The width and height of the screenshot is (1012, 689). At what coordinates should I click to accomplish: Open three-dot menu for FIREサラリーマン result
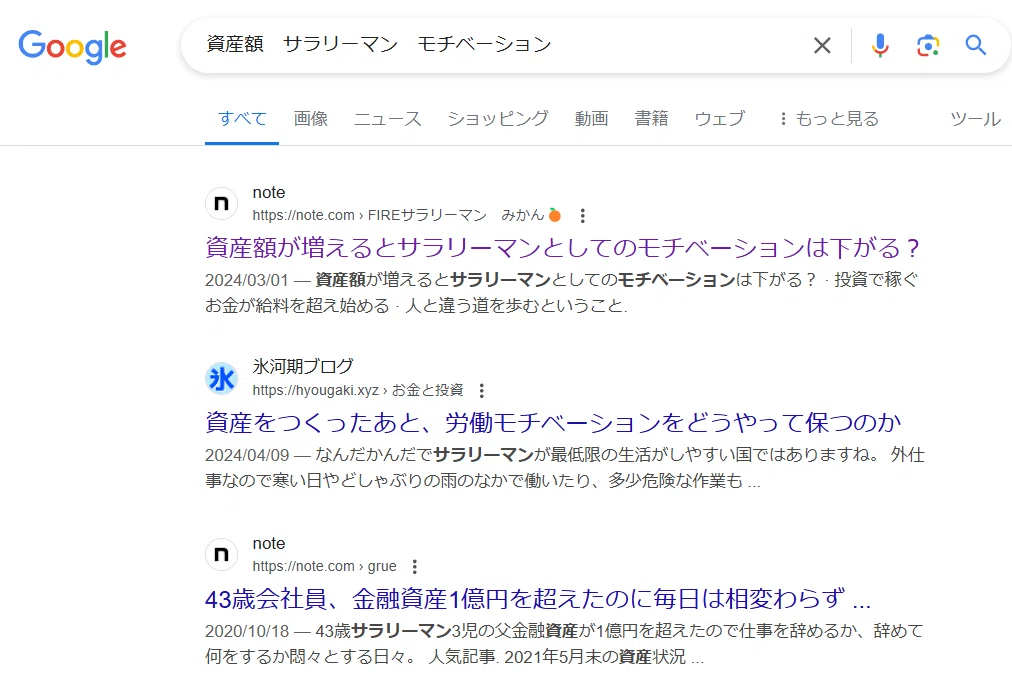(582, 215)
